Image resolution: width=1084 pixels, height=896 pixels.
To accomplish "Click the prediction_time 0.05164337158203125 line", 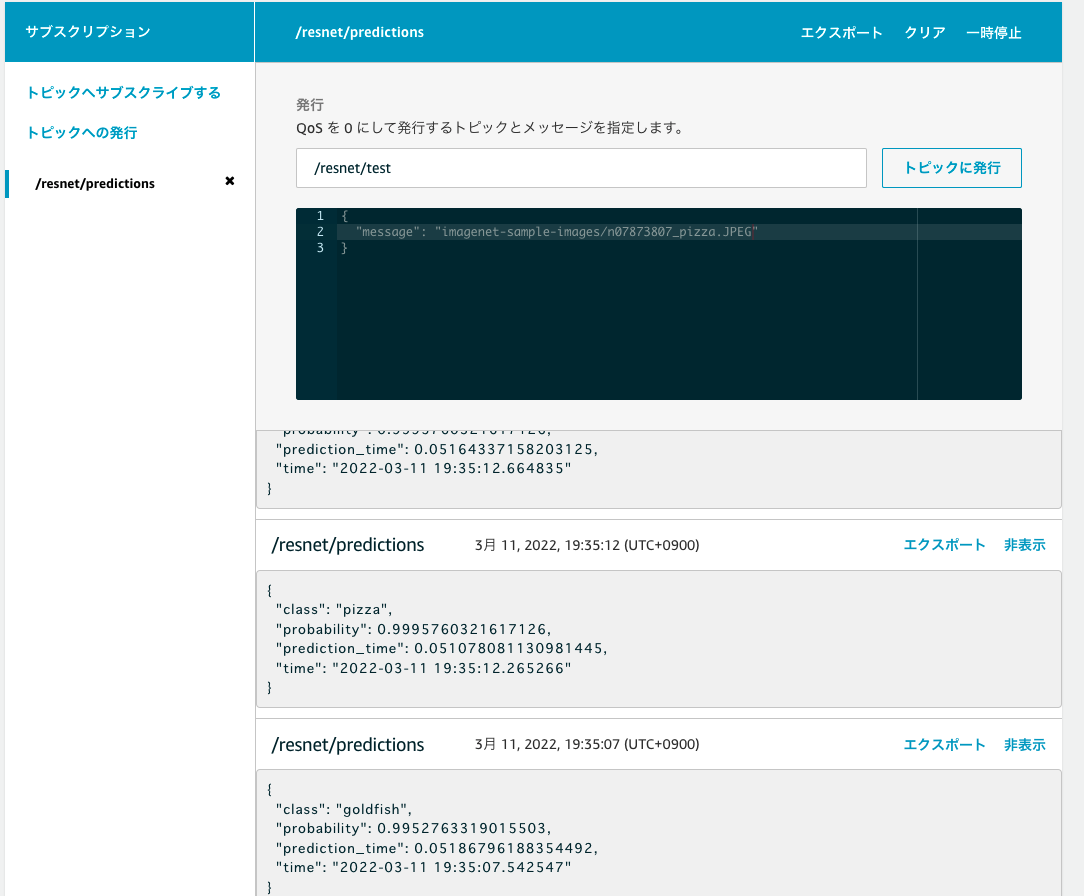I will [x=436, y=449].
